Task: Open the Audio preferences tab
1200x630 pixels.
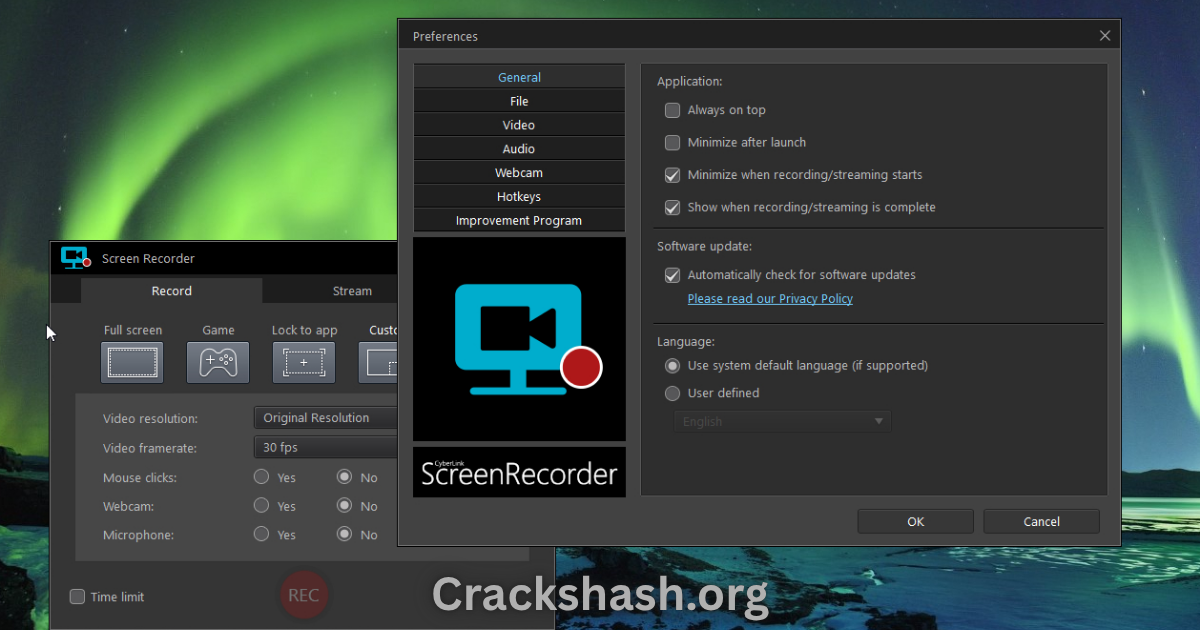Action: [x=519, y=149]
